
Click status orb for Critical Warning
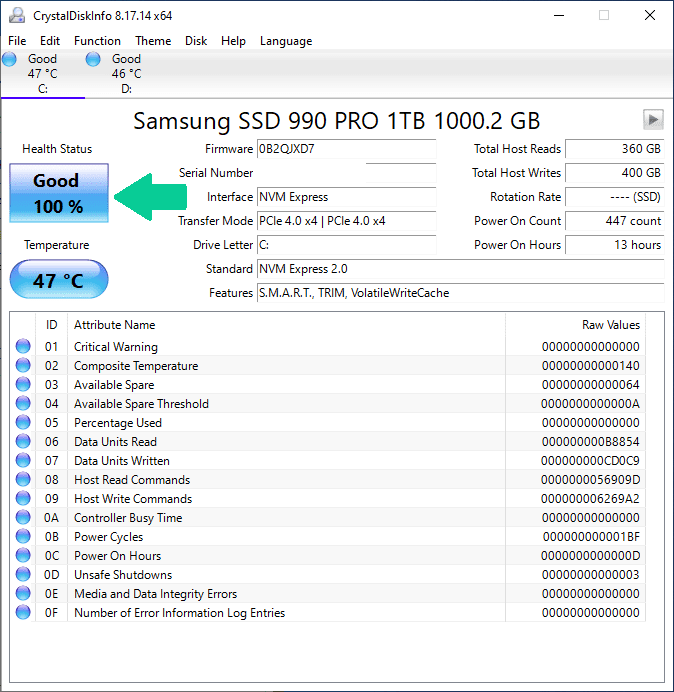[23, 346]
